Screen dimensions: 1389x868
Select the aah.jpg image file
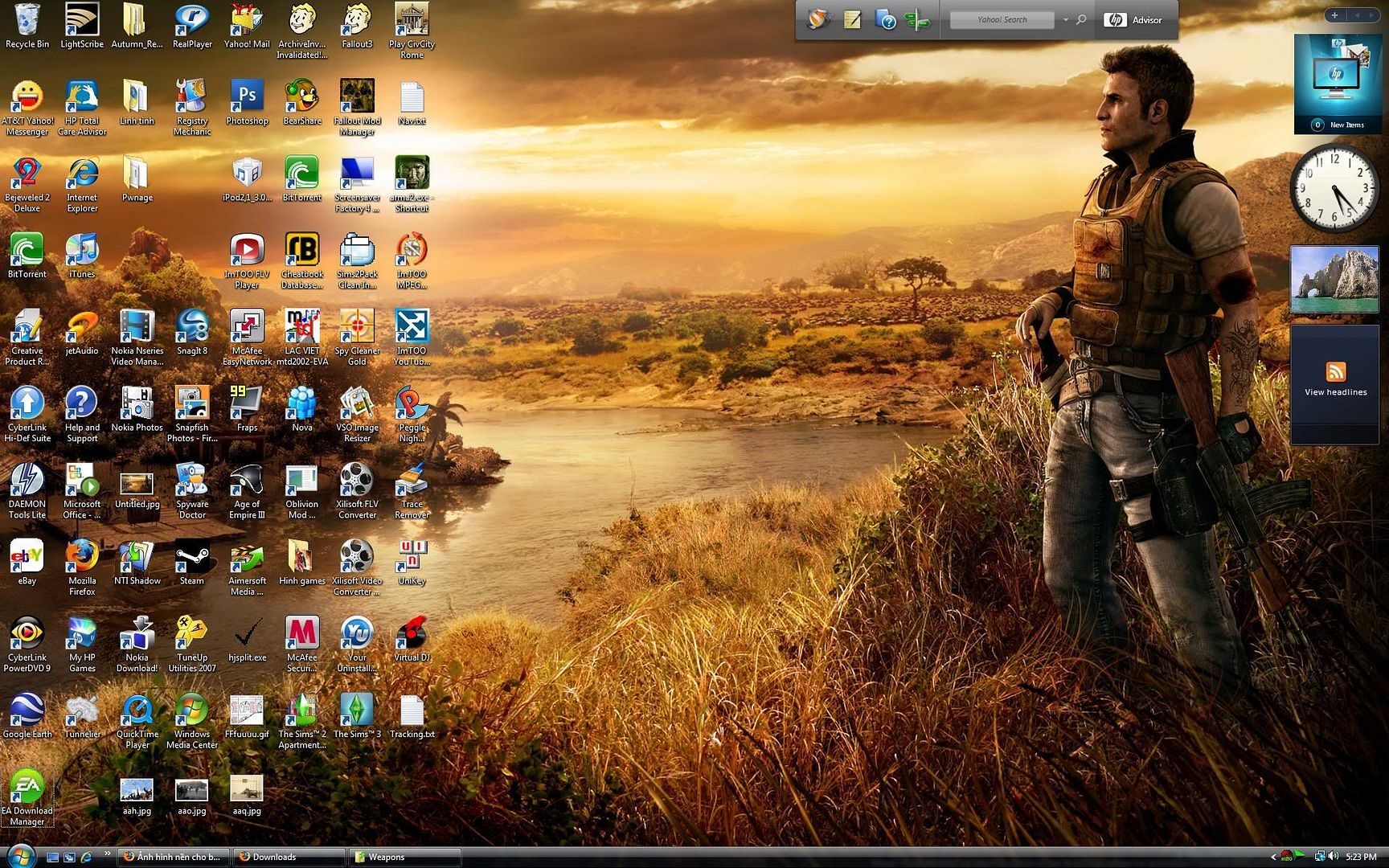click(x=137, y=796)
